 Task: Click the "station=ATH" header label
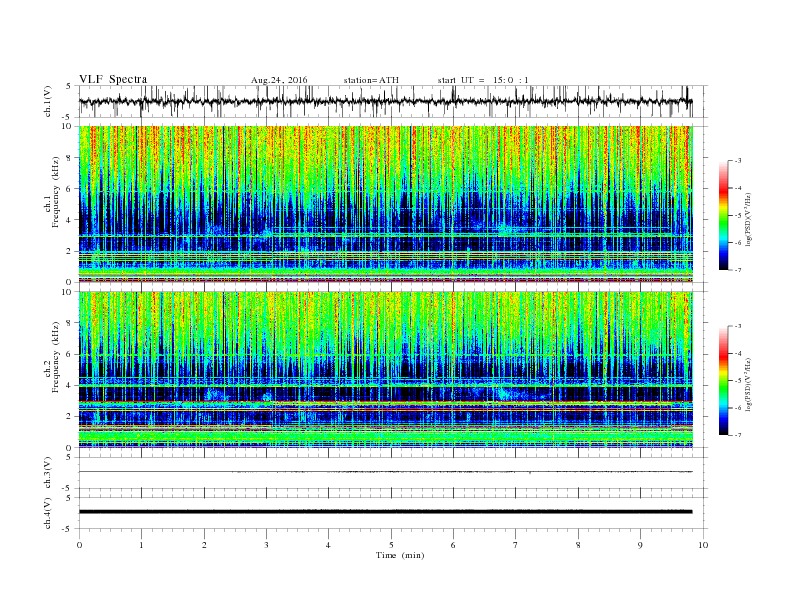point(371,80)
